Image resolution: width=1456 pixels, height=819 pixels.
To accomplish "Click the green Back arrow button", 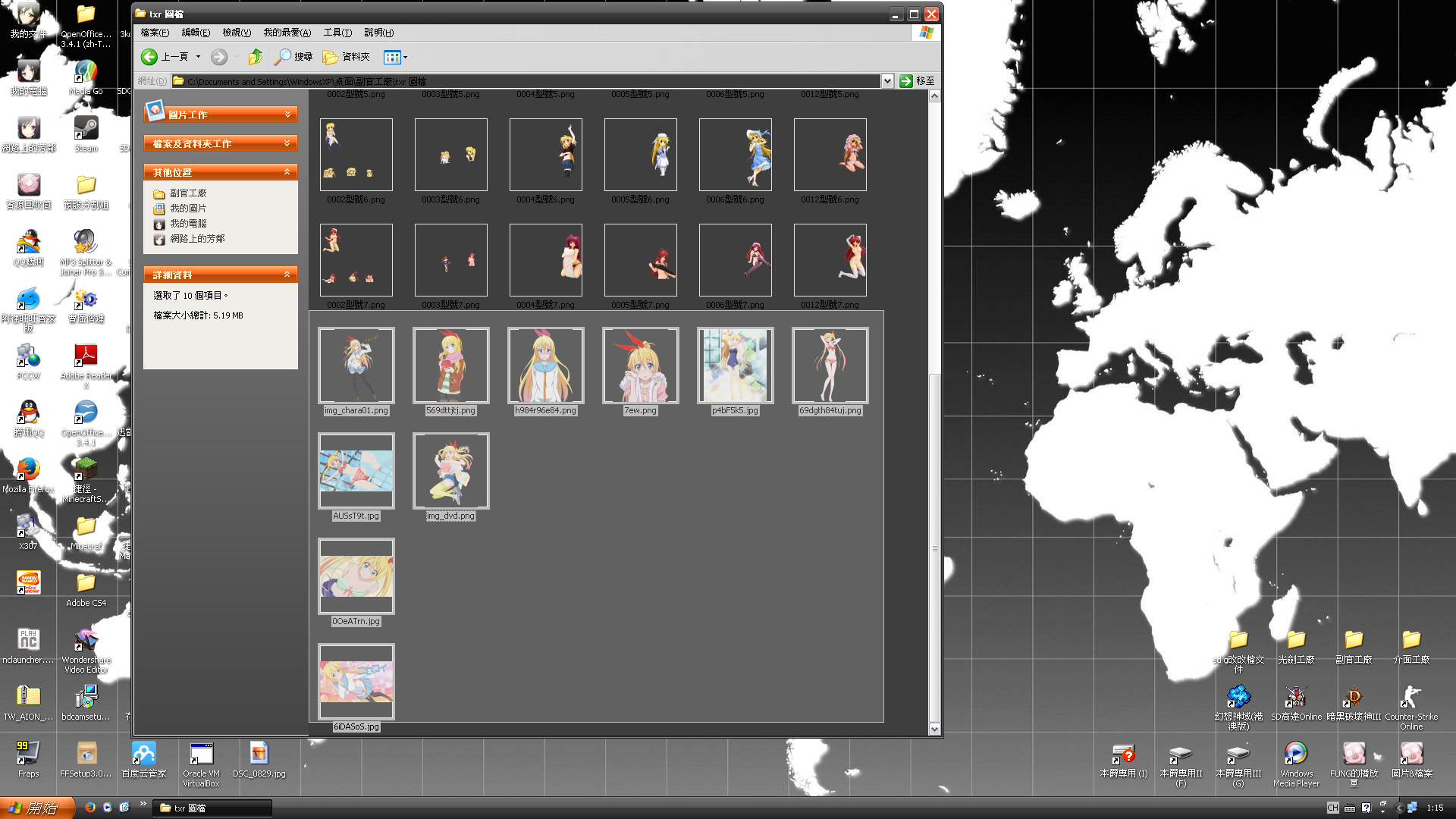I will pyautogui.click(x=149, y=57).
